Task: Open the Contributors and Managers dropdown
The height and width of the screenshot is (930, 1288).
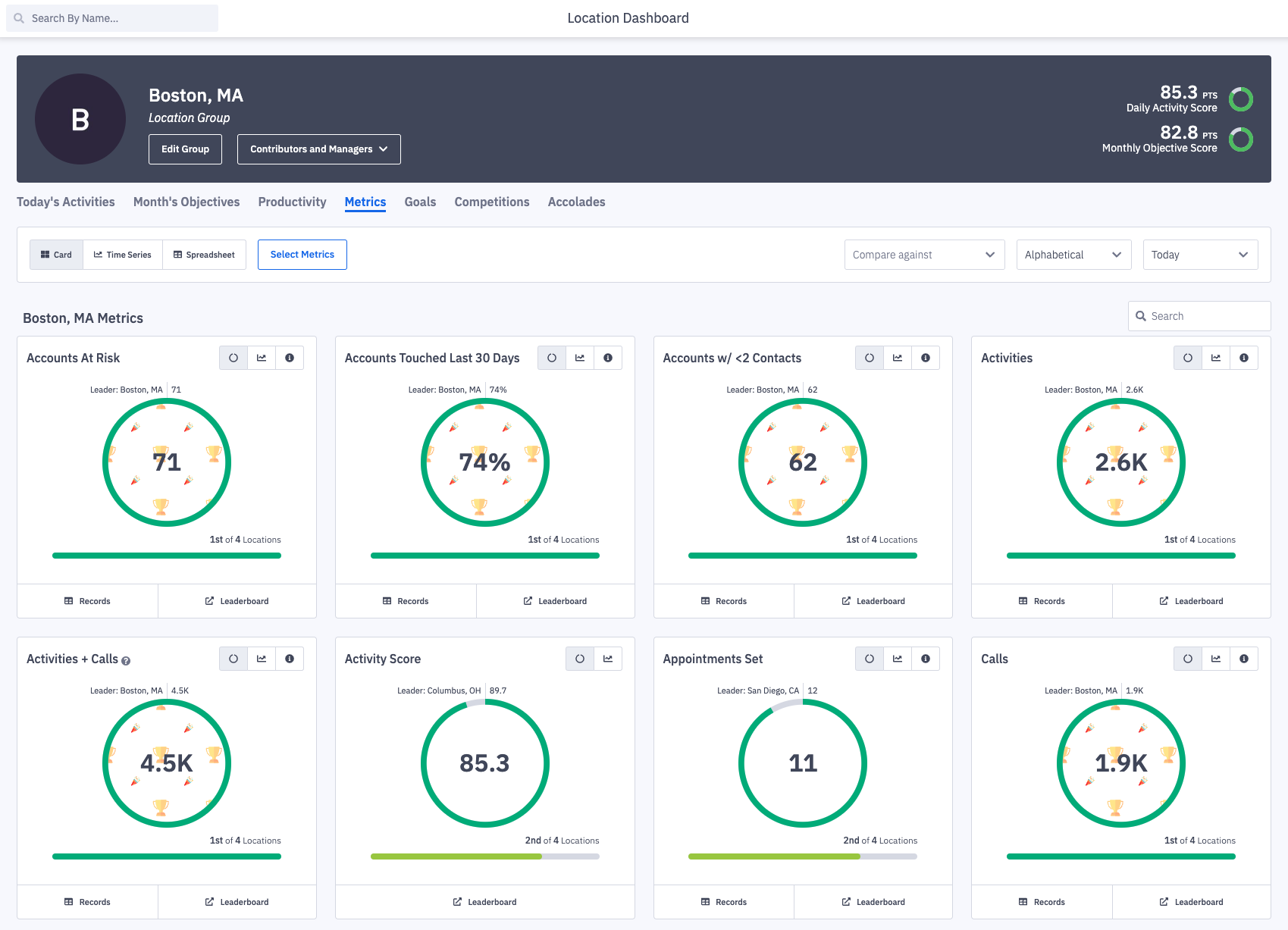Action: (318, 149)
